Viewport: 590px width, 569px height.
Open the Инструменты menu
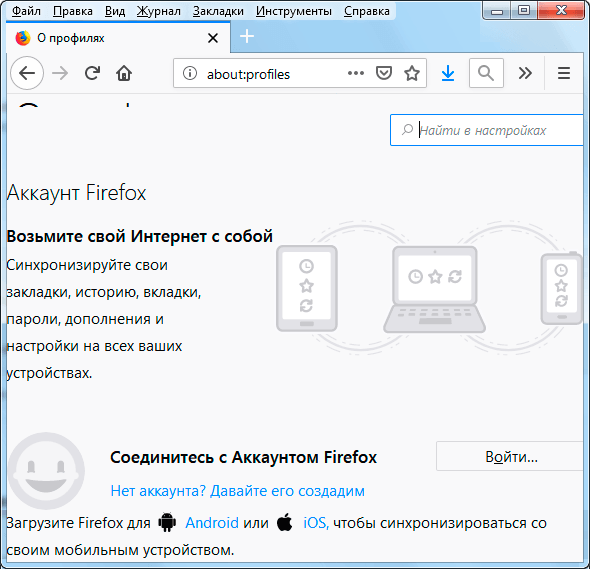(x=293, y=11)
